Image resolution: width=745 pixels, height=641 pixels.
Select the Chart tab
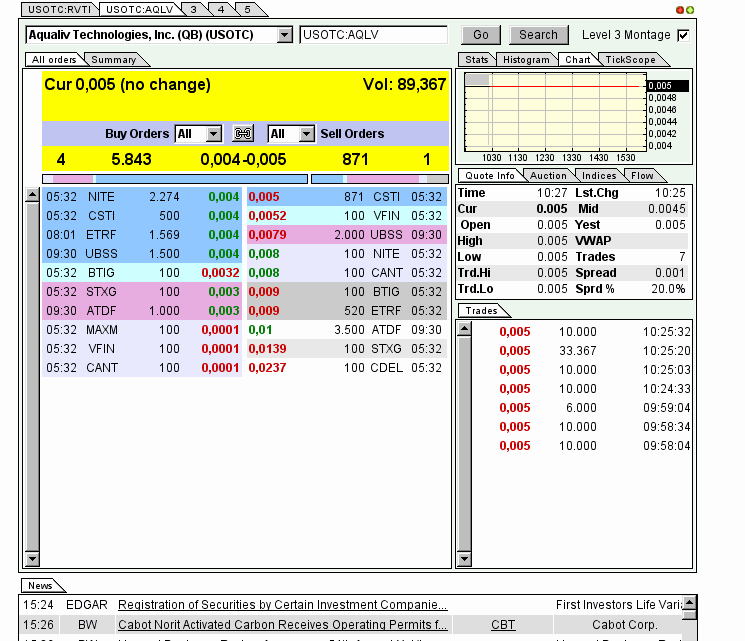pyautogui.click(x=577, y=60)
